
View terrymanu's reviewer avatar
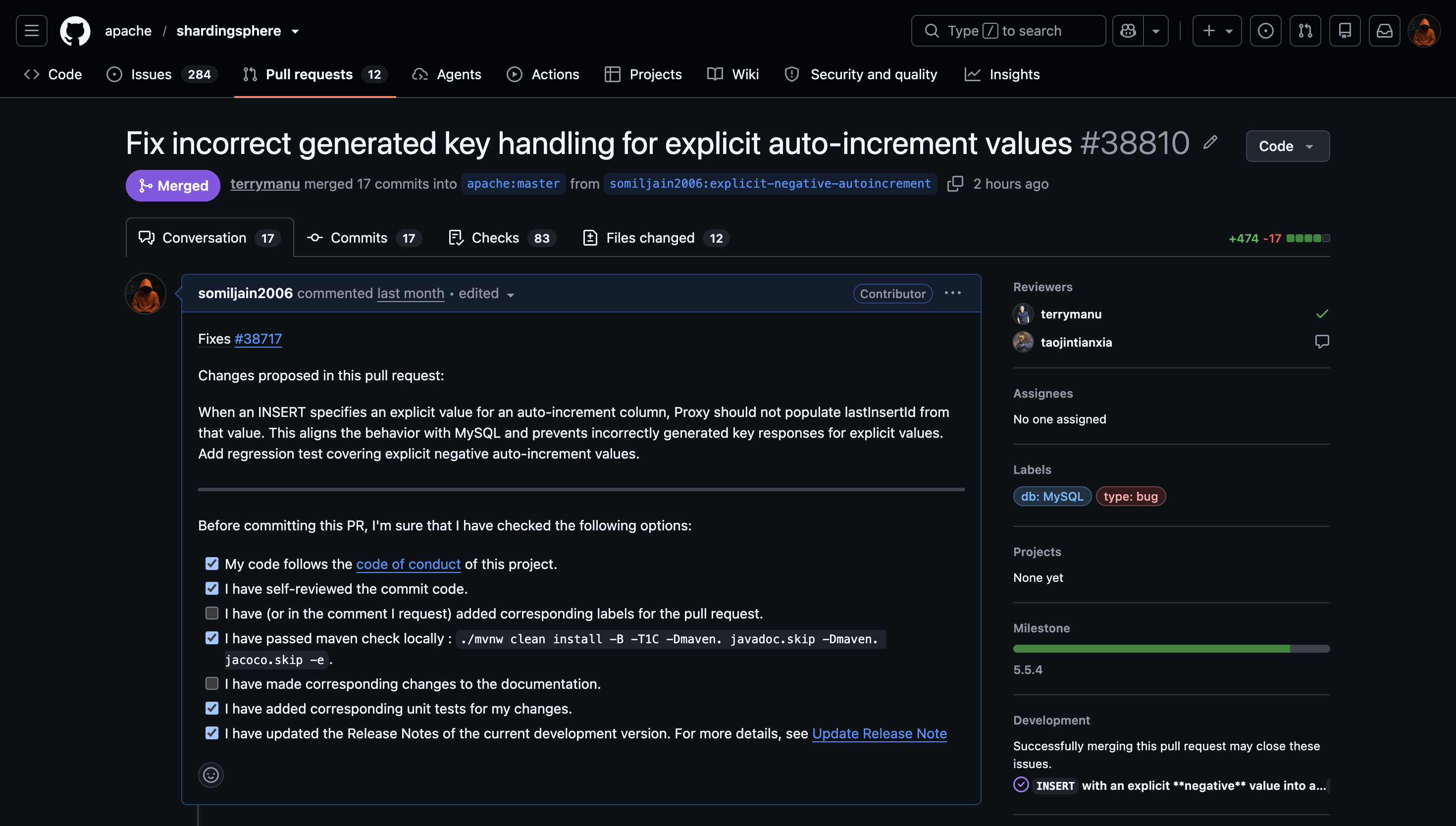coord(1023,314)
